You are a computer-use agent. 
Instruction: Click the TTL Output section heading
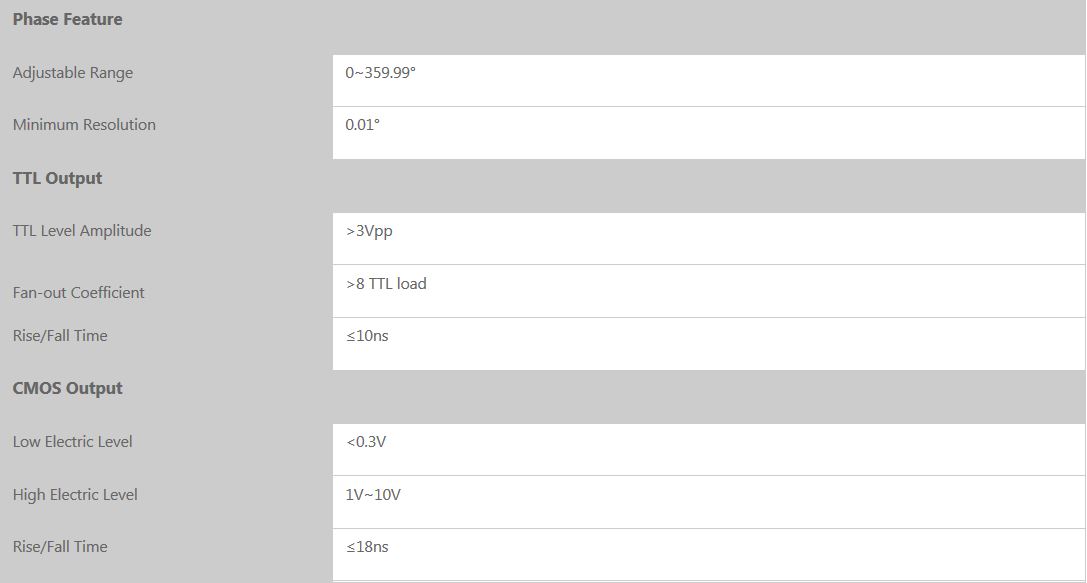point(57,178)
